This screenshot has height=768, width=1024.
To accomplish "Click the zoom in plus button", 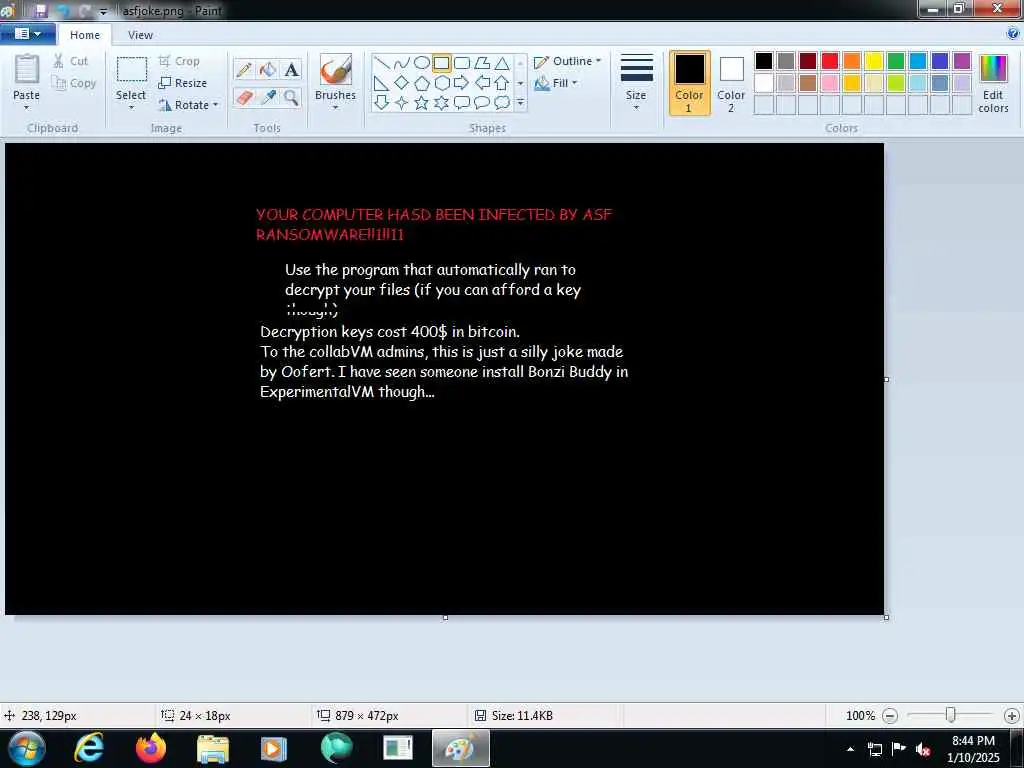I will click(1012, 716).
